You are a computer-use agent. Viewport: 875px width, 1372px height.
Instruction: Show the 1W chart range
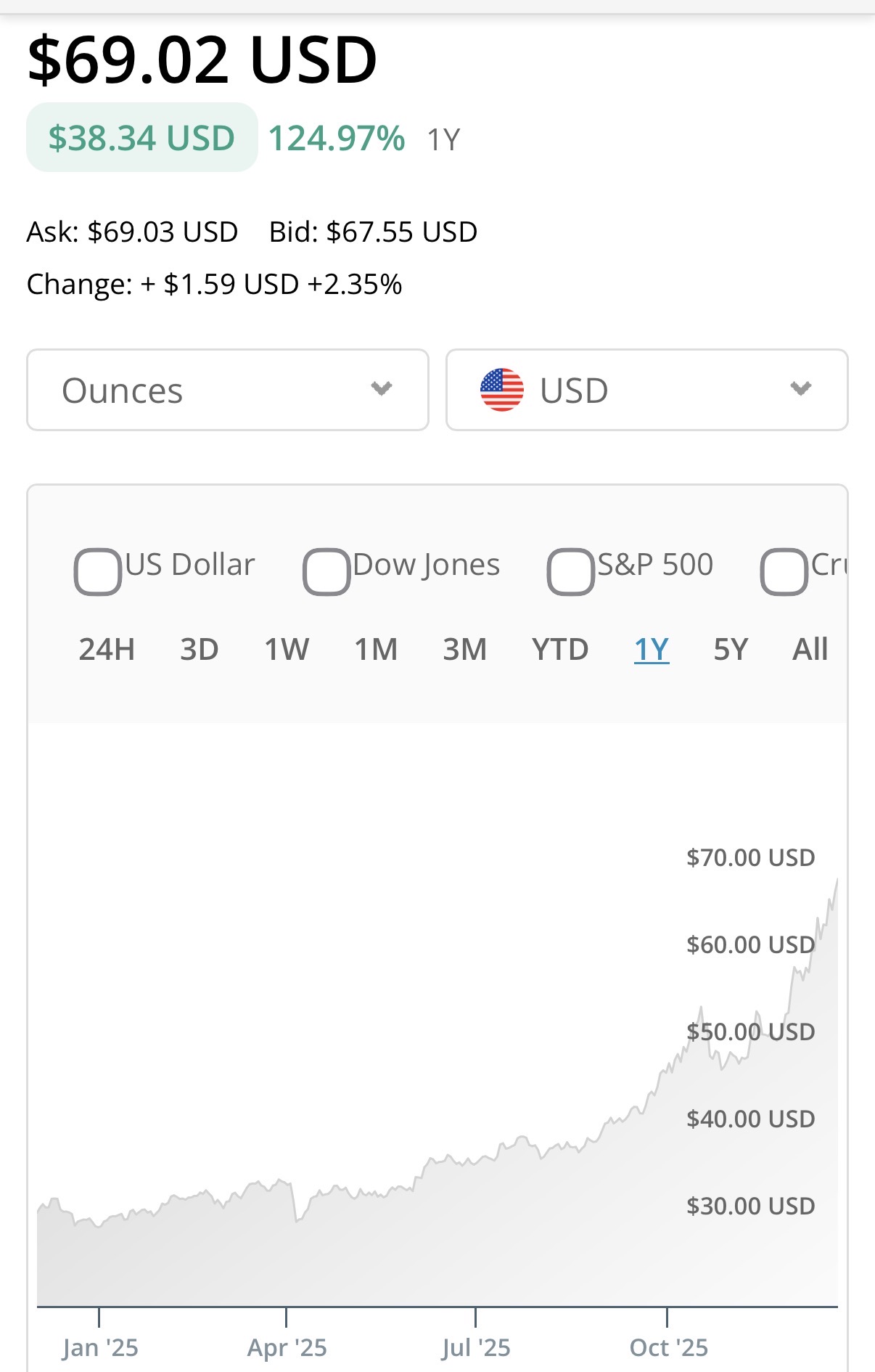pos(287,649)
